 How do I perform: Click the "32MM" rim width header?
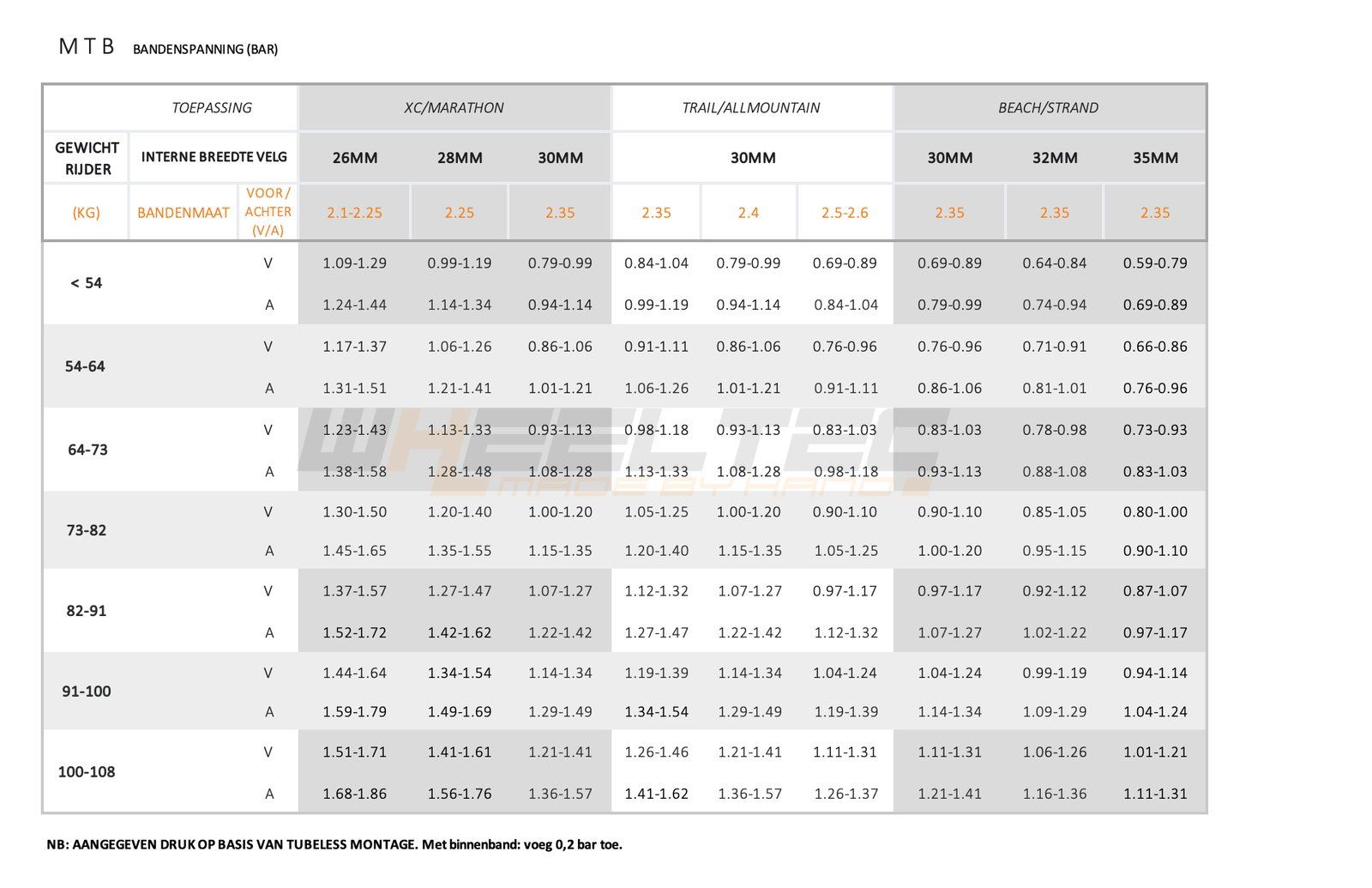(x=1055, y=158)
